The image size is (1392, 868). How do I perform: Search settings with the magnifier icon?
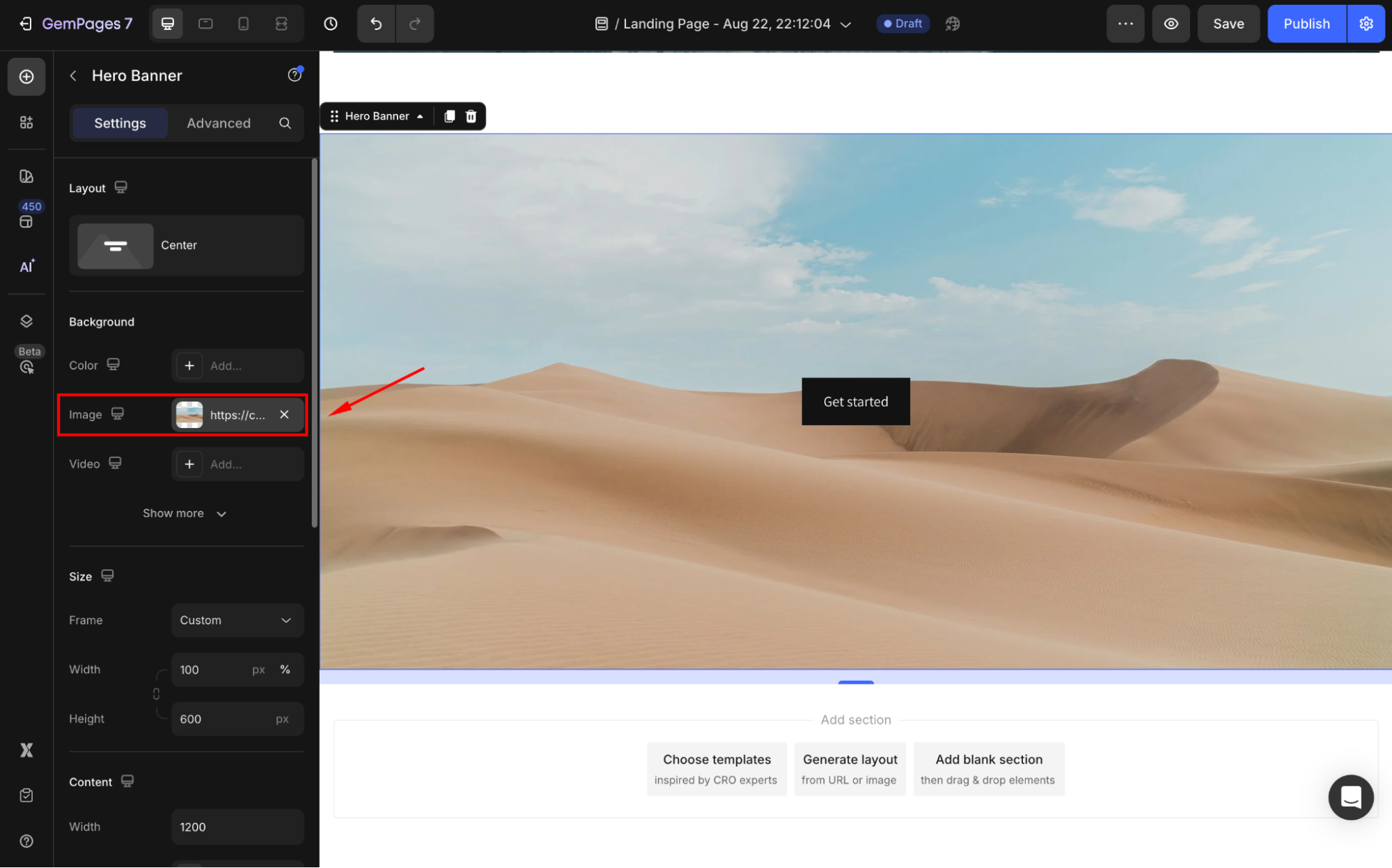[x=285, y=123]
